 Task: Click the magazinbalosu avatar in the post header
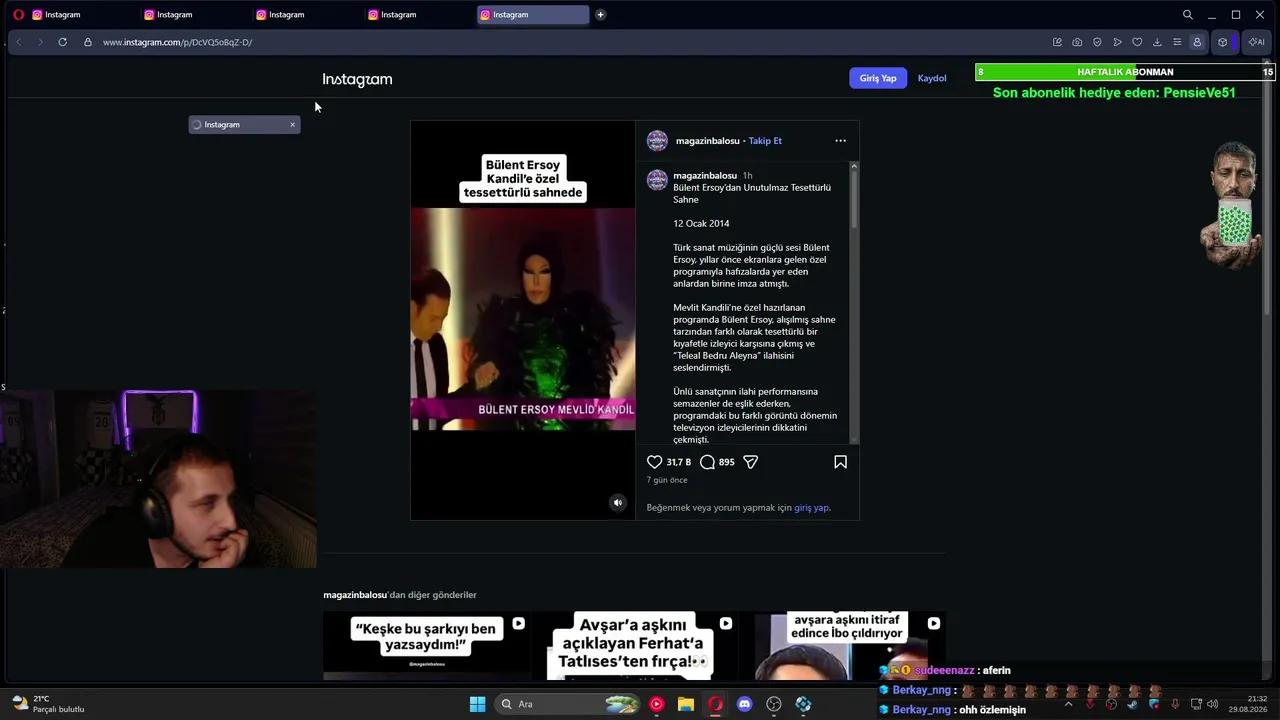point(657,141)
